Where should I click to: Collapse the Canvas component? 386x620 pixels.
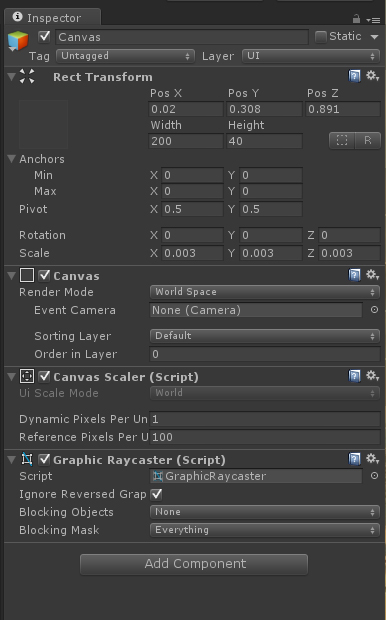click(12, 275)
